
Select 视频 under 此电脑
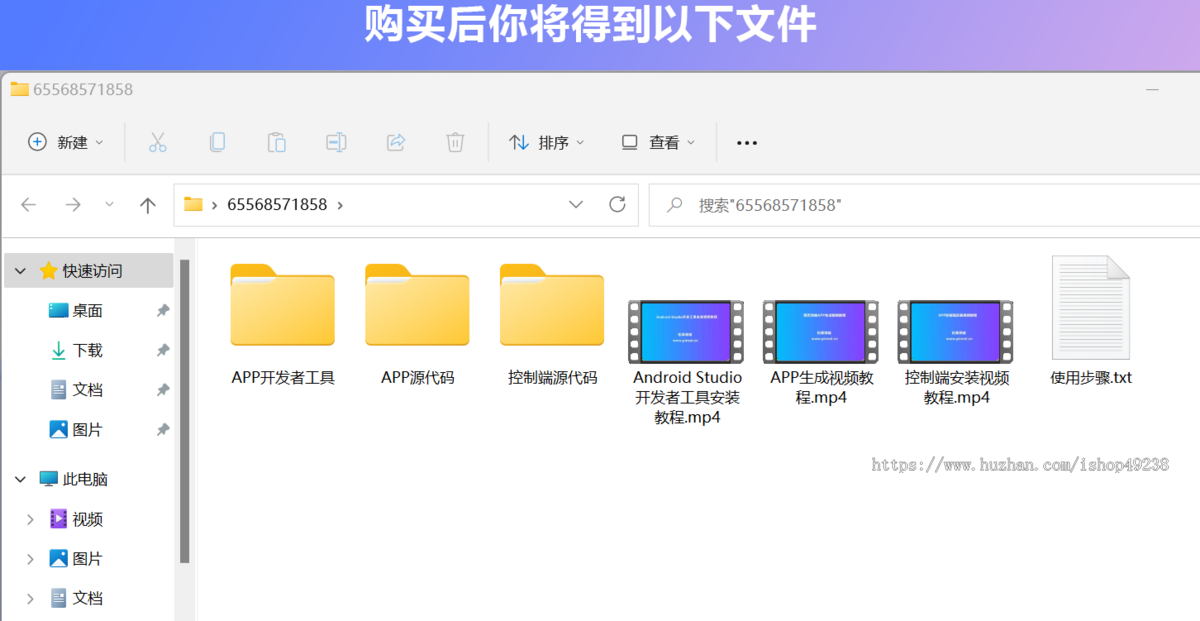[89, 519]
